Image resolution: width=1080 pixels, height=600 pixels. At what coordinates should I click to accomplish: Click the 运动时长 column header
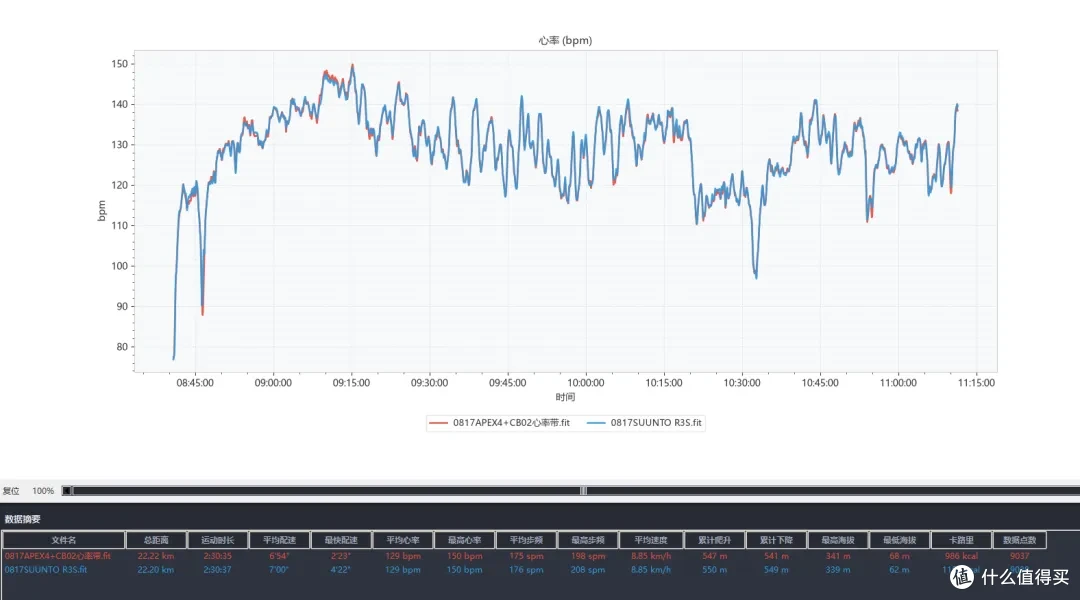pyautogui.click(x=218, y=540)
